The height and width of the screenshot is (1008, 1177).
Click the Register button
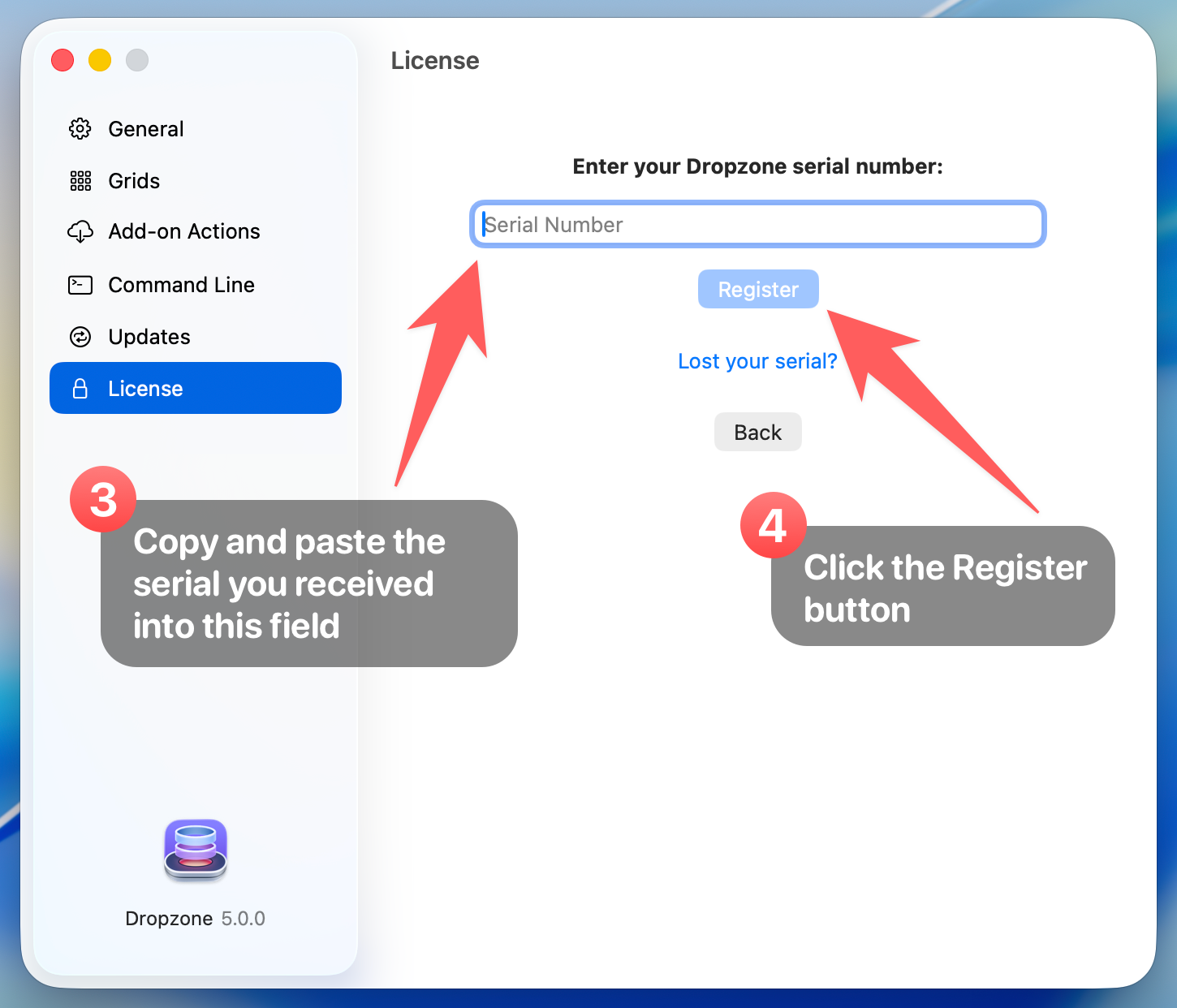click(x=758, y=289)
